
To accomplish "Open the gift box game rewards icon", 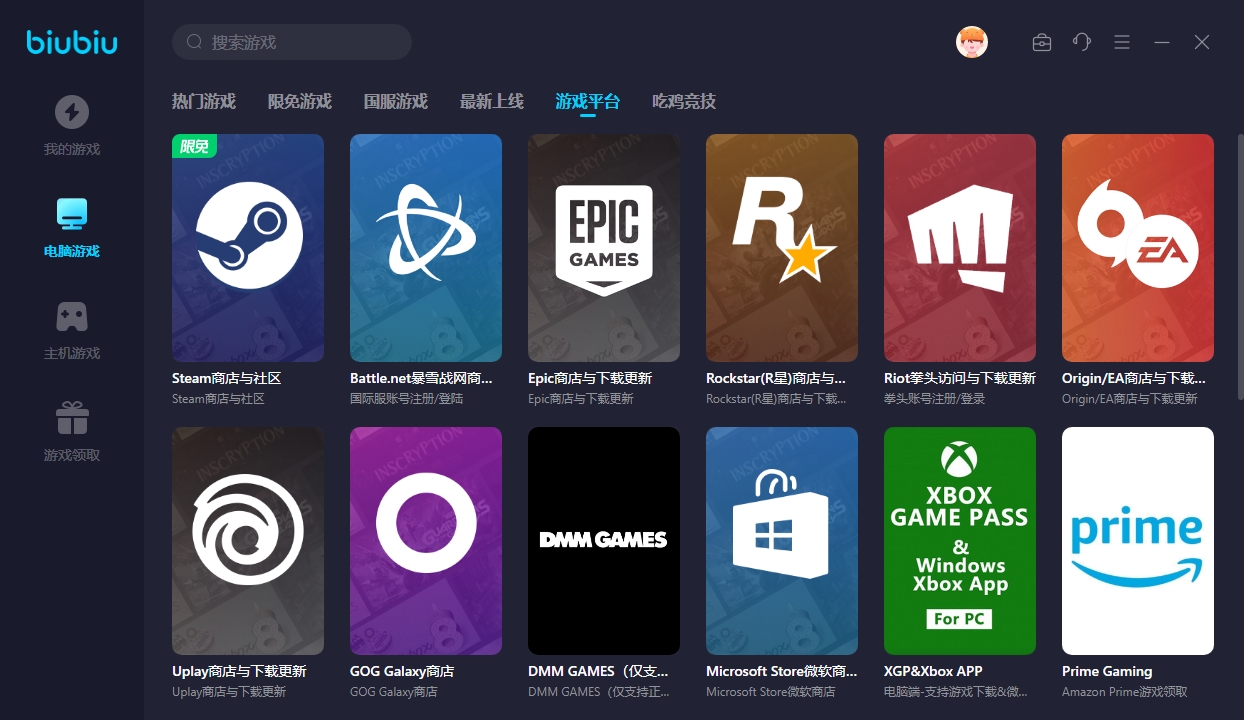I will tap(71, 418).
